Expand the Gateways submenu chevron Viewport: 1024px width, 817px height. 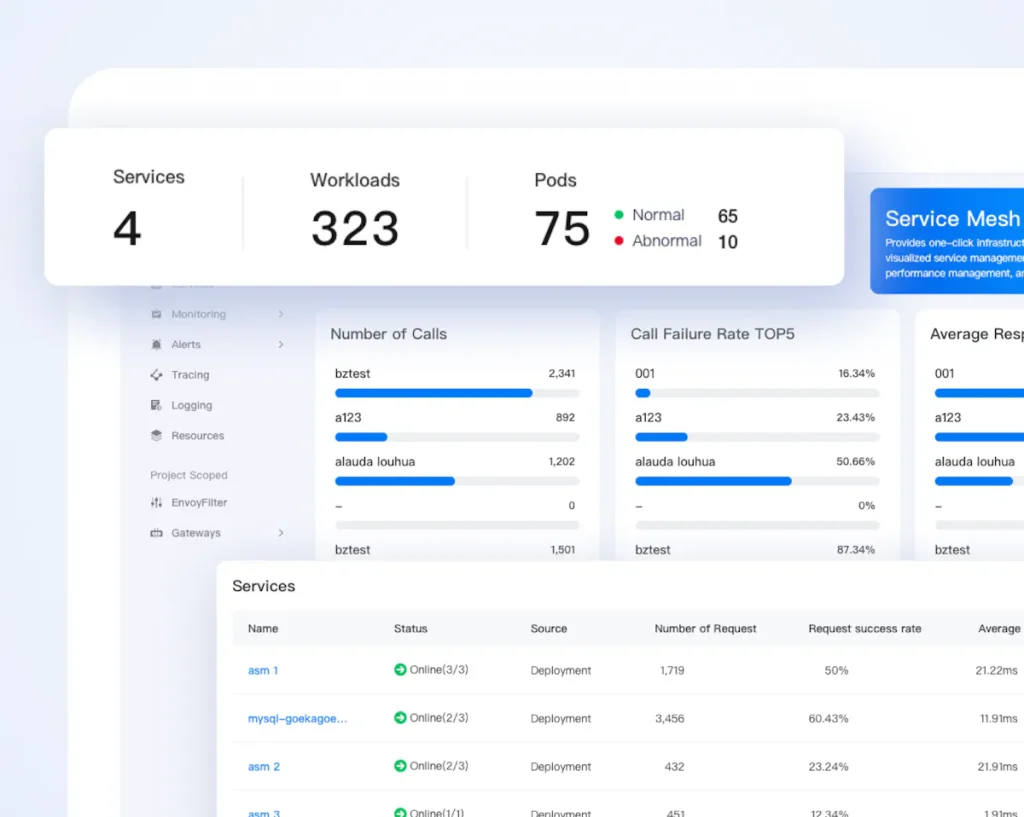(281, 533)
